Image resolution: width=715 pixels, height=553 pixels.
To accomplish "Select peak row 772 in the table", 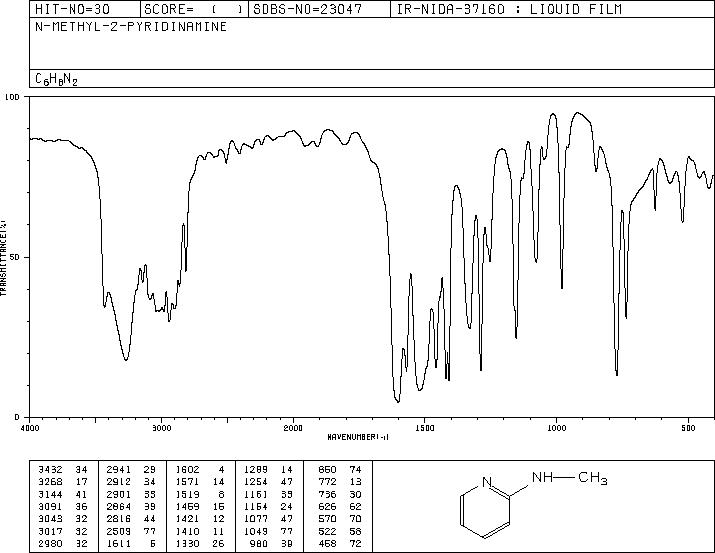I will (x=340, y=481).
